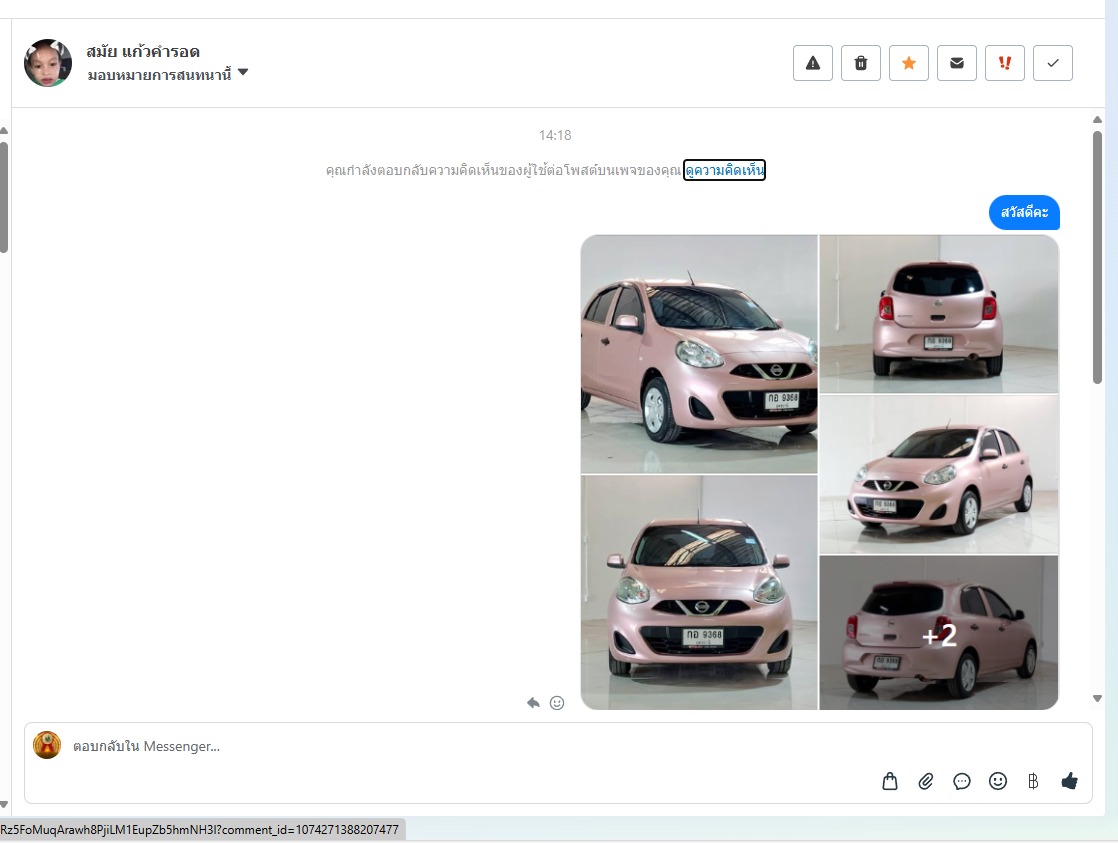Click the reply arrow beside the photo message

coord(534,703)
